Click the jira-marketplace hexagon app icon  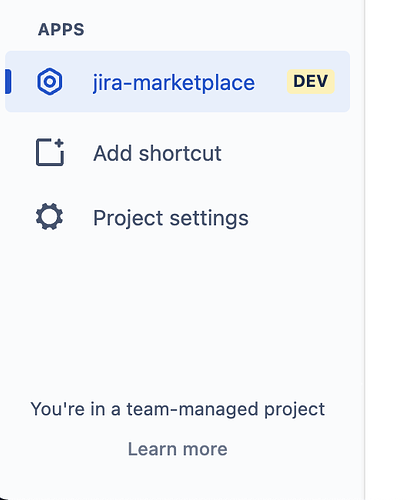click(49, 82)
